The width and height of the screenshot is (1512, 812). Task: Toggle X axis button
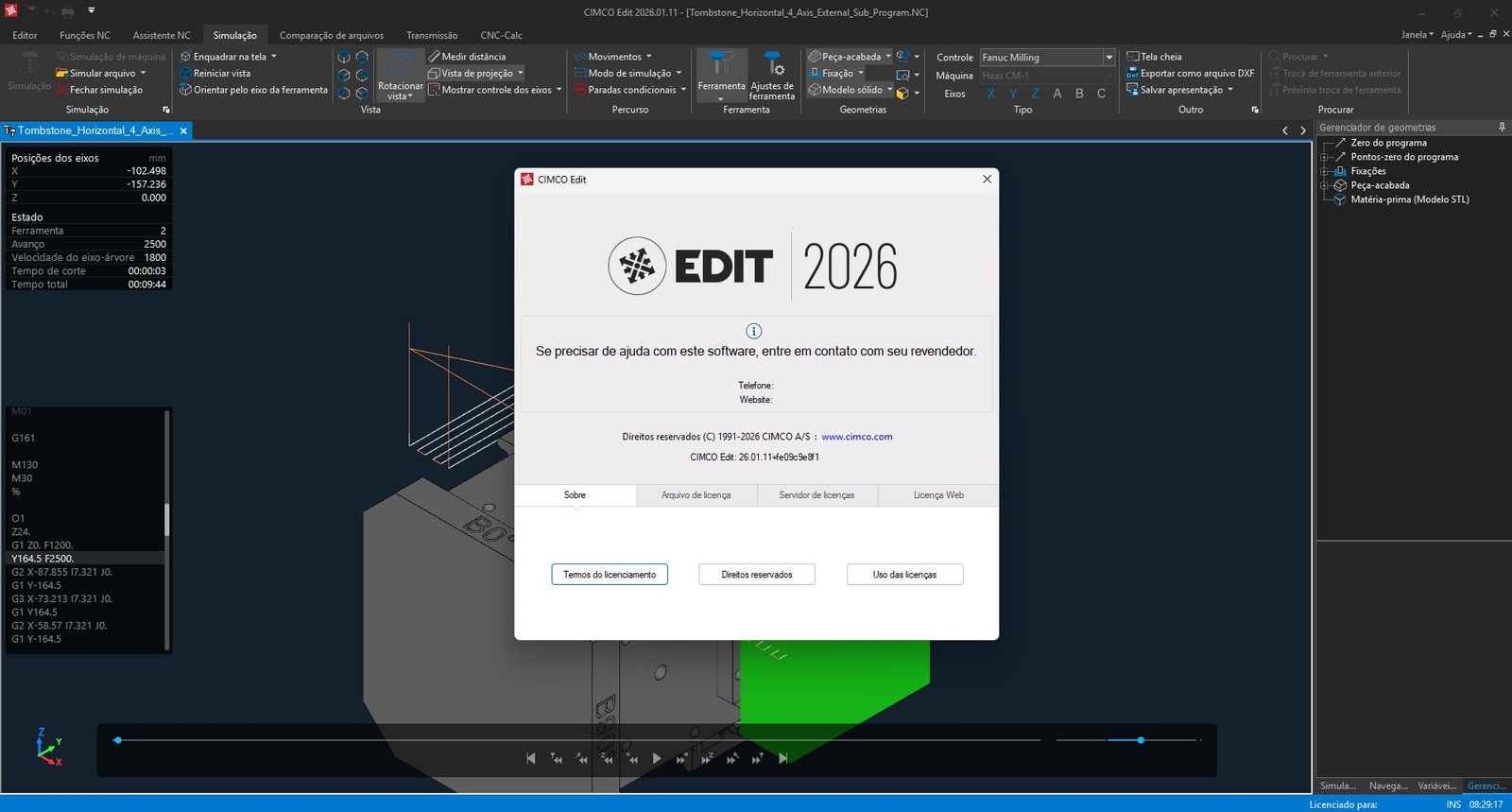click(x=990, y=94)
